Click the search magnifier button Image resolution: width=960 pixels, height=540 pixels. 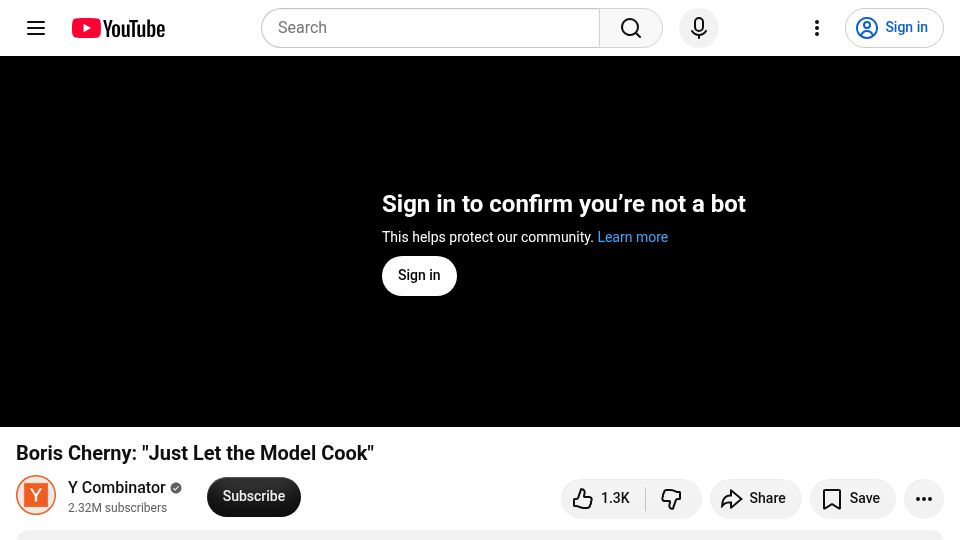coord(631,28)
